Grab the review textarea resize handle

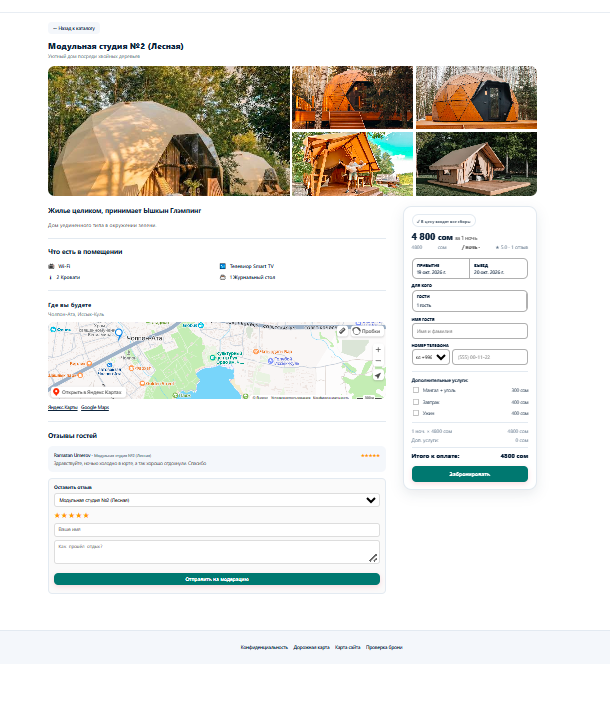coord(373,558)
